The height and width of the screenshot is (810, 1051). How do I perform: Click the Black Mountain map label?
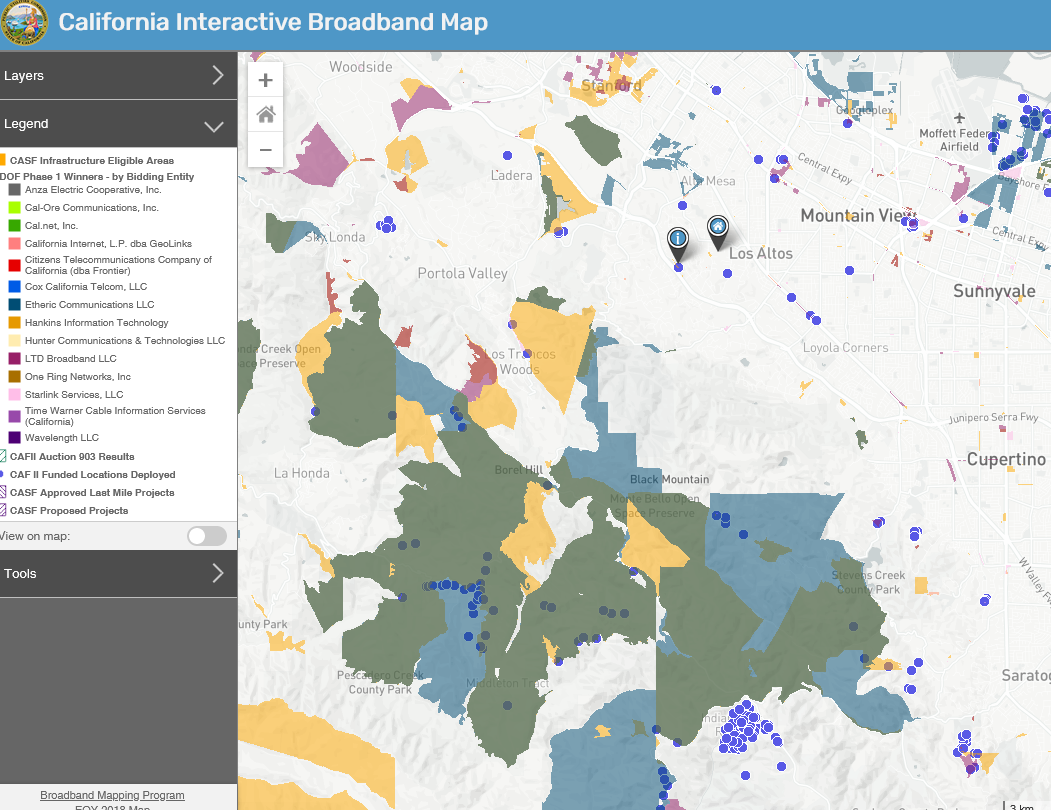click(670, 479)
